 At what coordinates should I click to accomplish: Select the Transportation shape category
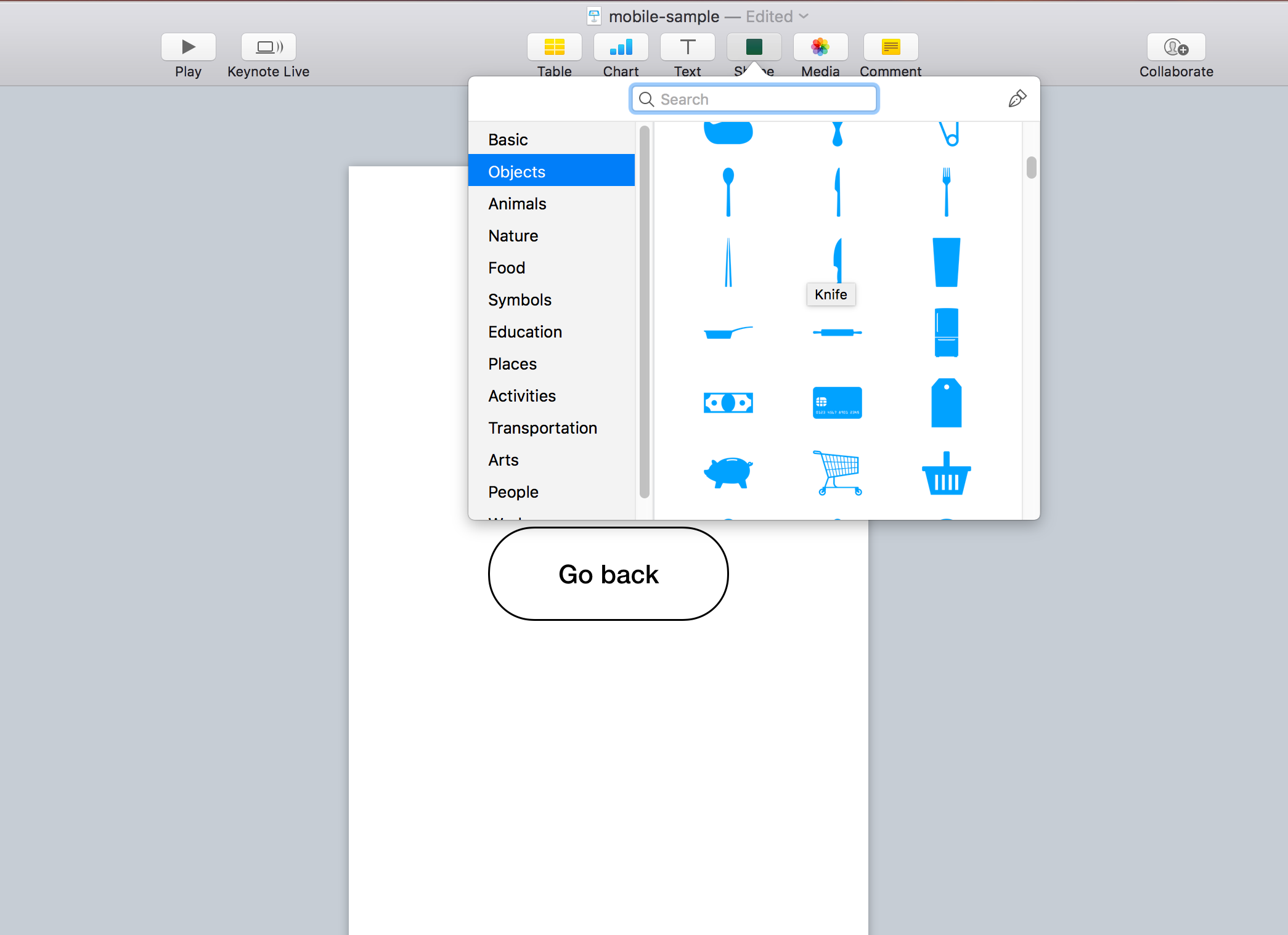(552, 428)
